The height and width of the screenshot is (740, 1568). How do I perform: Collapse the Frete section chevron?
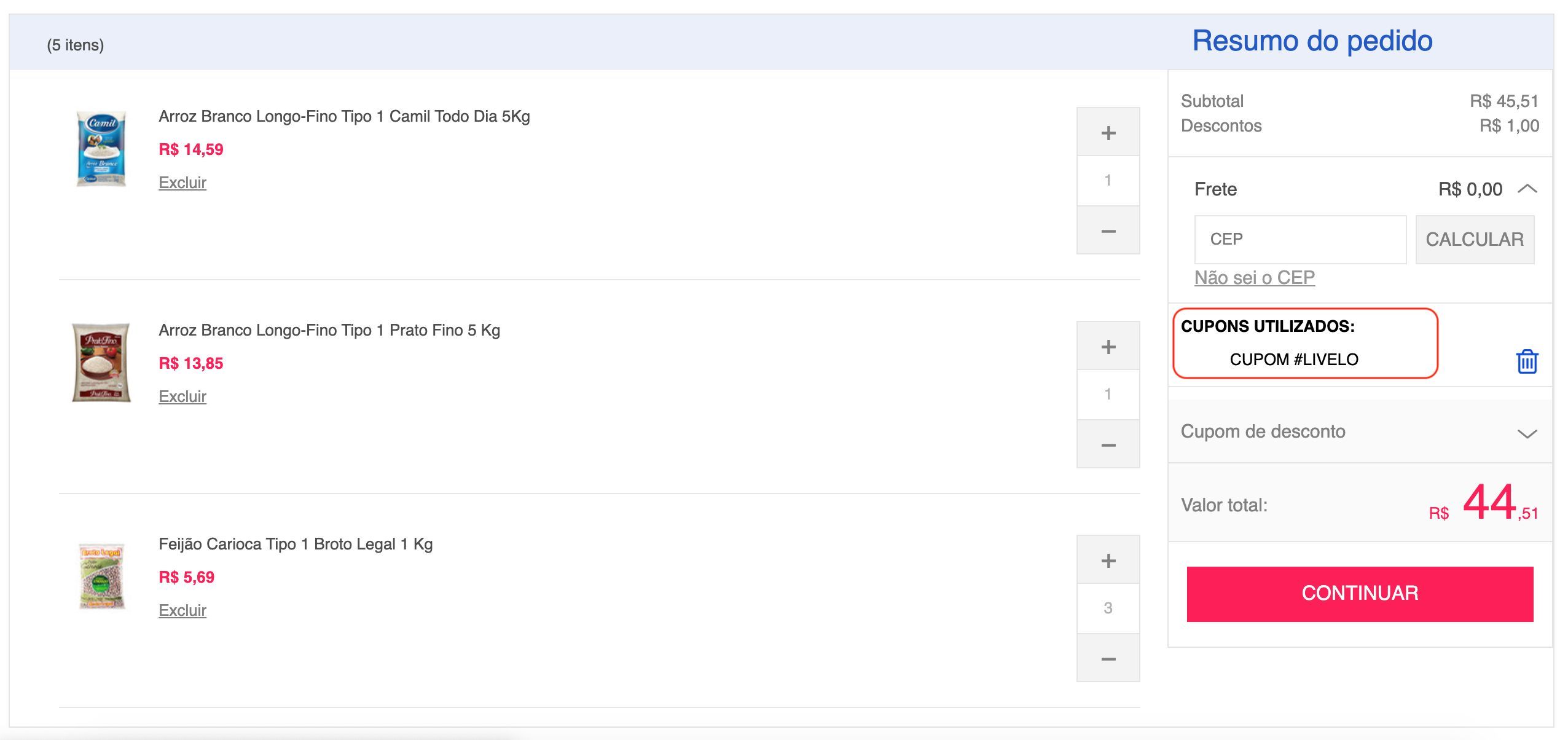coord(1527,189)
